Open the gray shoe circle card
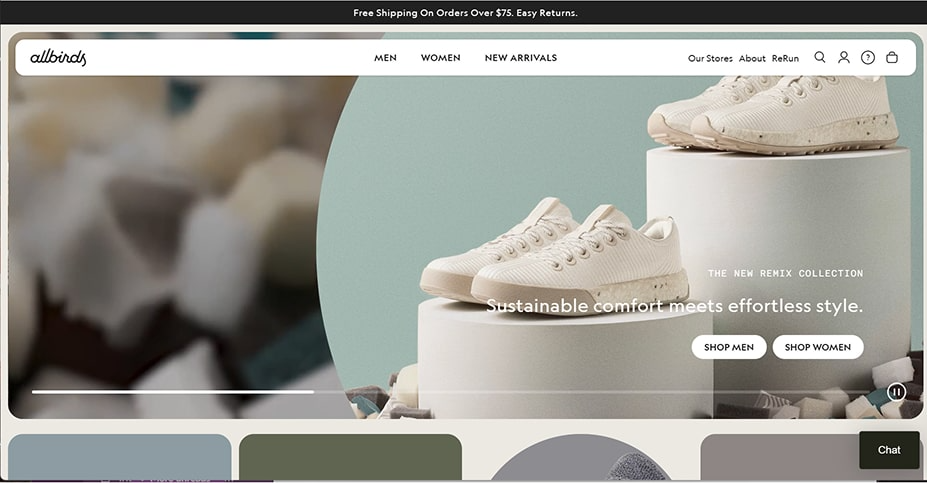 pyautogui.click(x=581, y=458)
